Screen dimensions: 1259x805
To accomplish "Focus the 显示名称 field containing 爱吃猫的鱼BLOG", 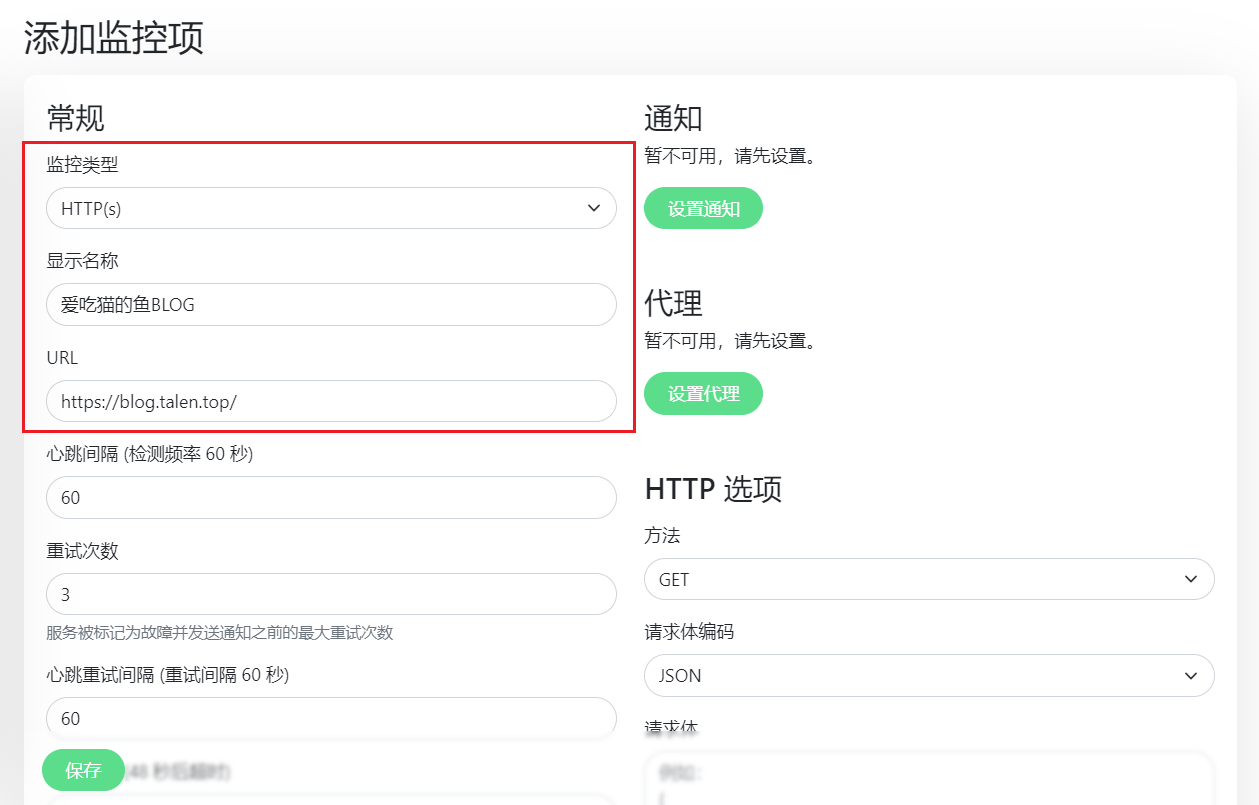I will coord(331,305).
